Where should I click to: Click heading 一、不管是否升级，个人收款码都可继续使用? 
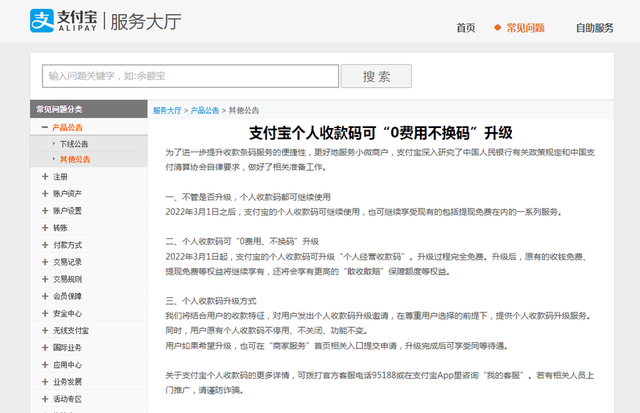(x=248, y=197)
